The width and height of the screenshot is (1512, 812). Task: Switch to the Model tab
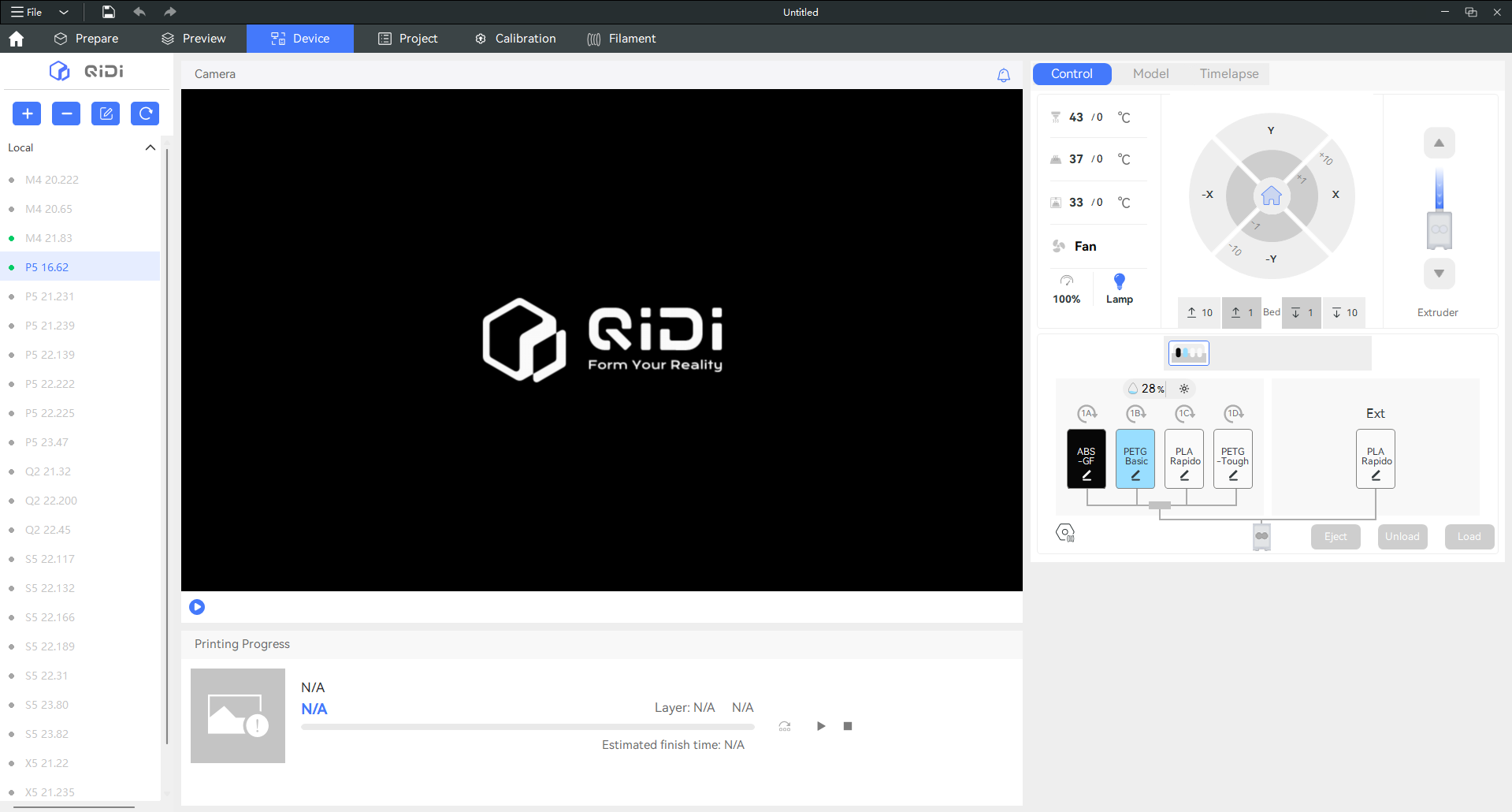click(1150, 74)
